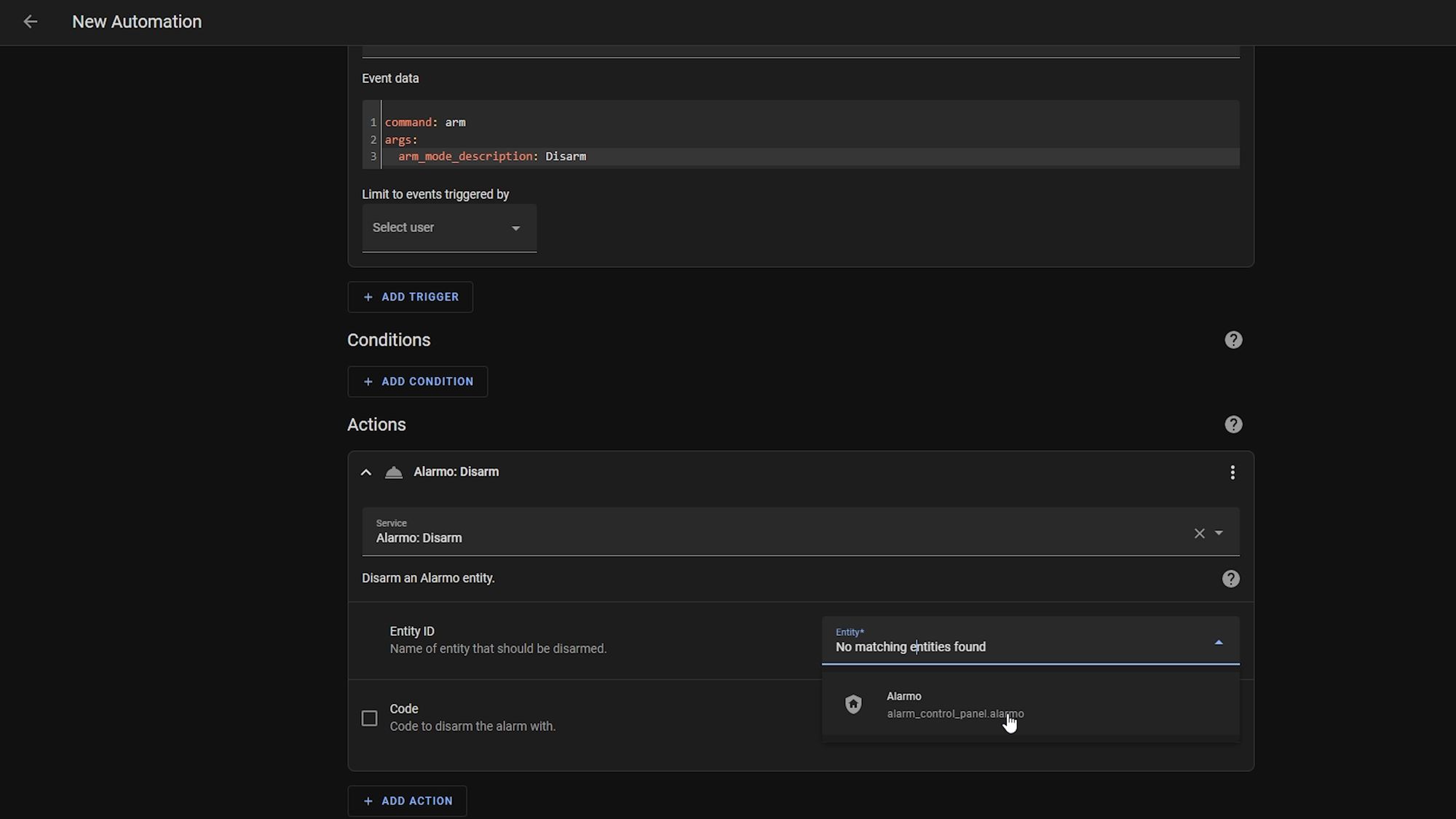The image size is (1456, 819).
Task: Click the Select user dropdown
Action: point(448,227)
